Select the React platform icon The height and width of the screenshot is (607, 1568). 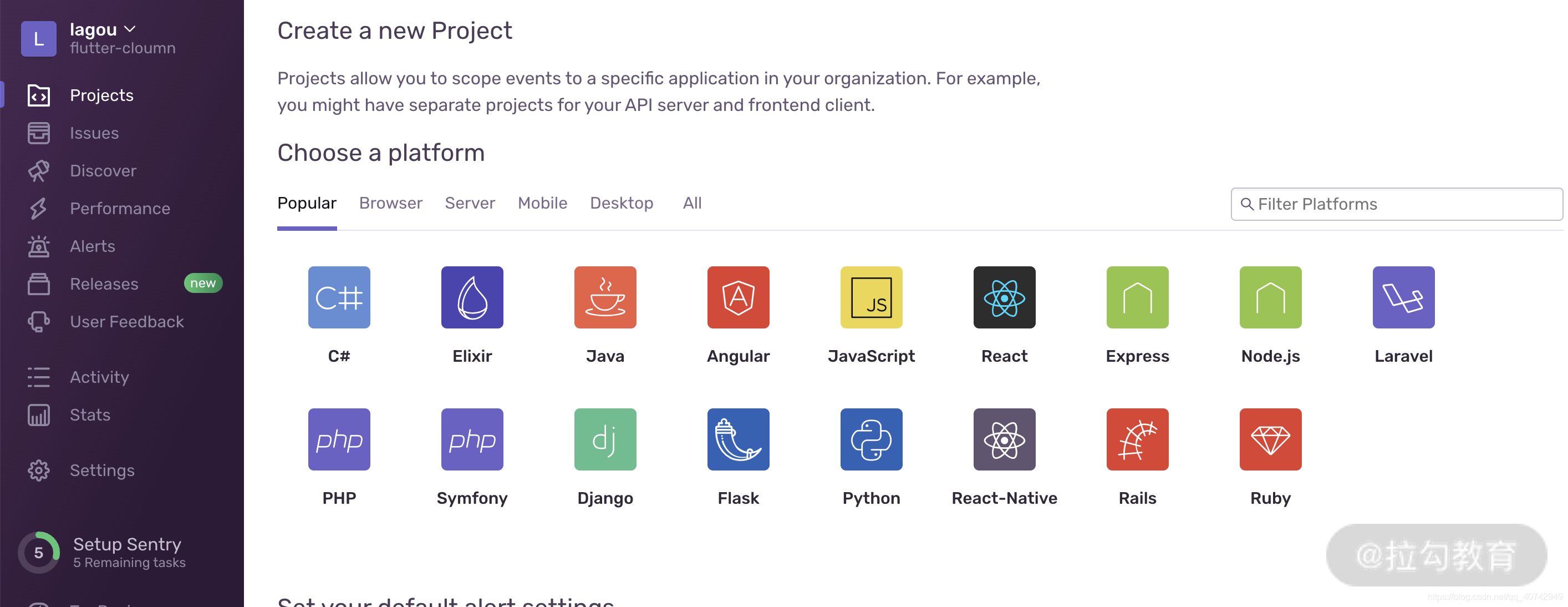pyautogui.click(x=1004, y=297)
